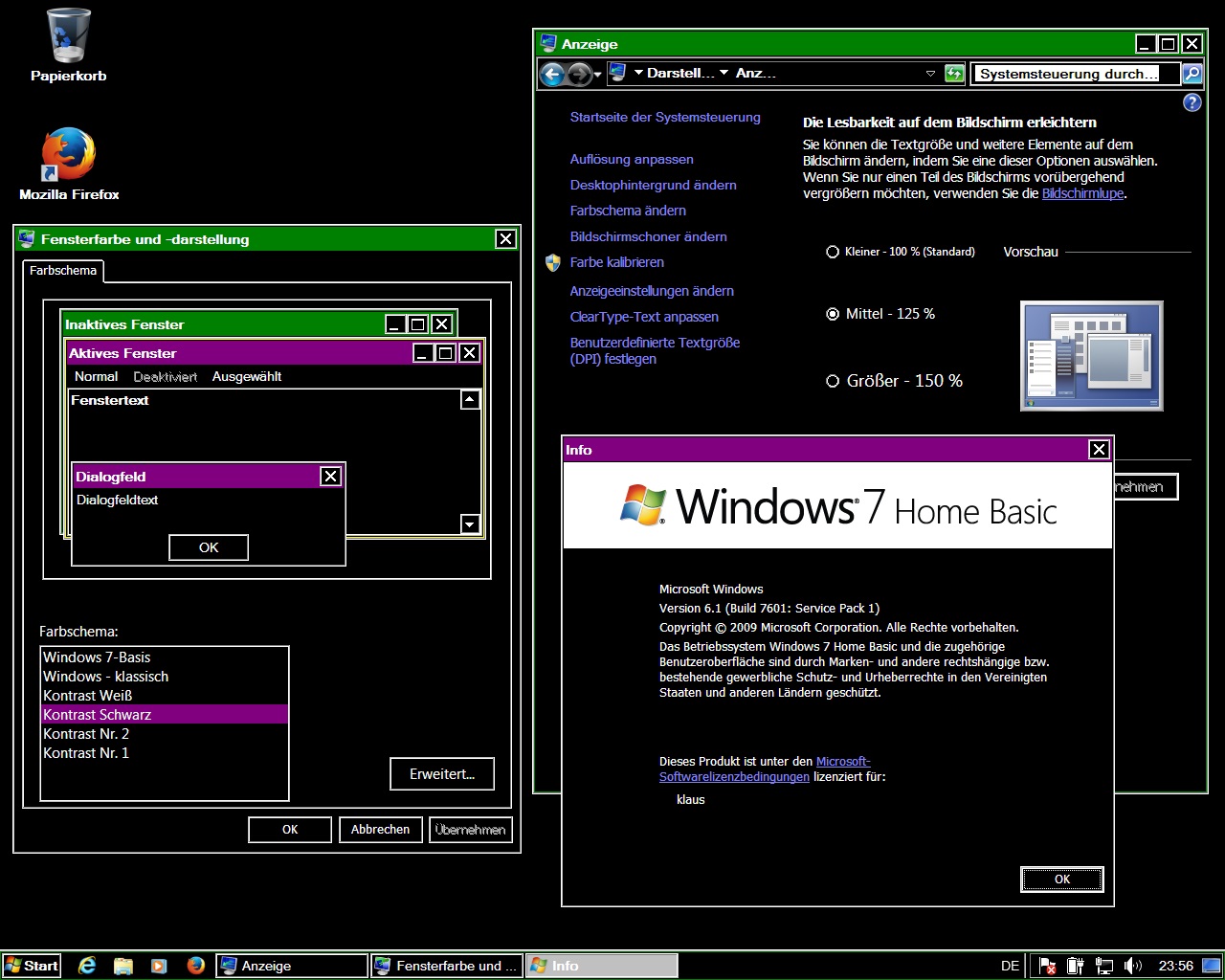Click Normal in the preview menu bar
The width and height of the screenshot is (1225, 980).
(x=97, y=377)
